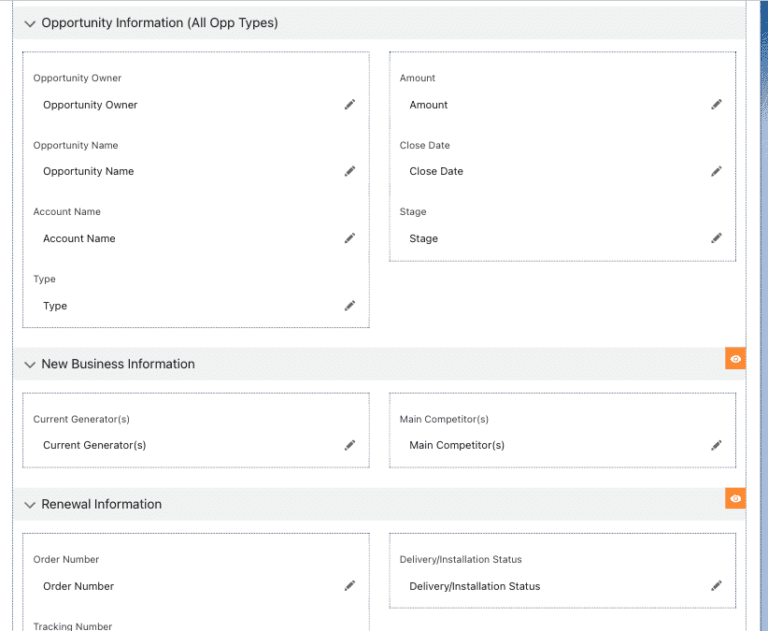Select the Opportunity Name field value
This screenshot has height=631, width=768.
point(88,171)
